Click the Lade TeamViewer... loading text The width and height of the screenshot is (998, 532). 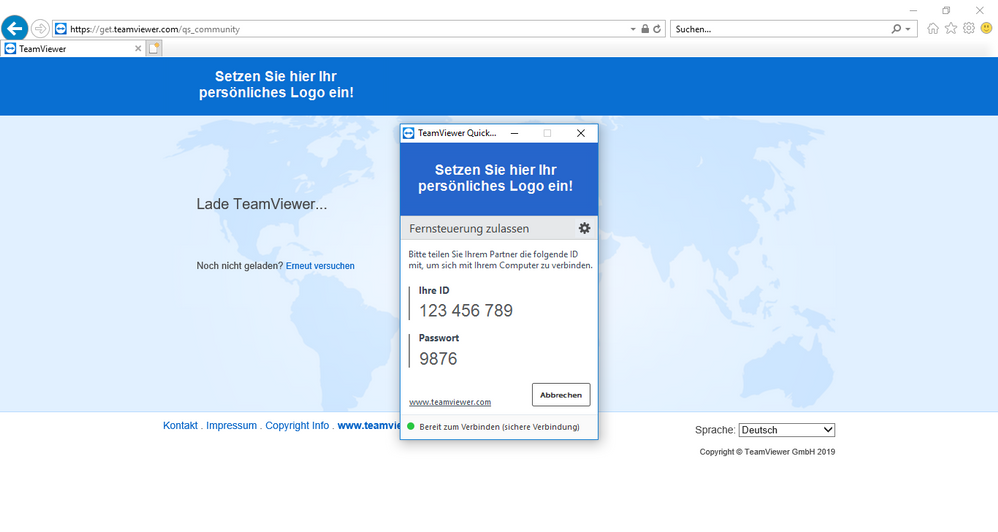[x=262, y=204]
